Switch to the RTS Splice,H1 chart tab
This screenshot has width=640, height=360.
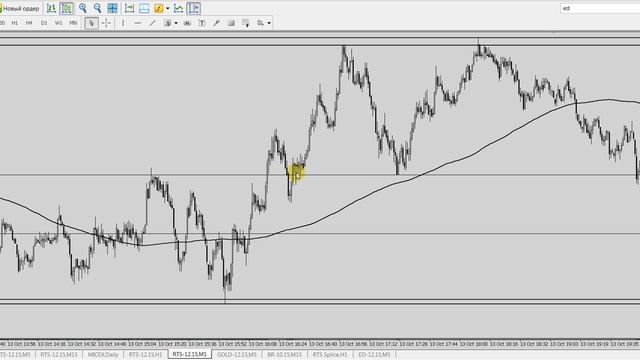coord(330,355)
